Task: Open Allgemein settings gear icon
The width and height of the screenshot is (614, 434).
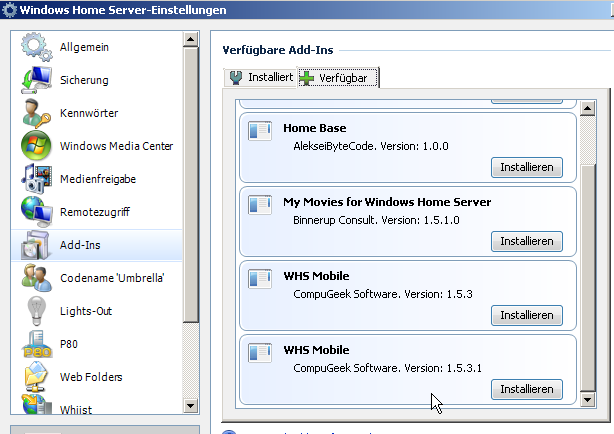Action: [x=36, y=47]
